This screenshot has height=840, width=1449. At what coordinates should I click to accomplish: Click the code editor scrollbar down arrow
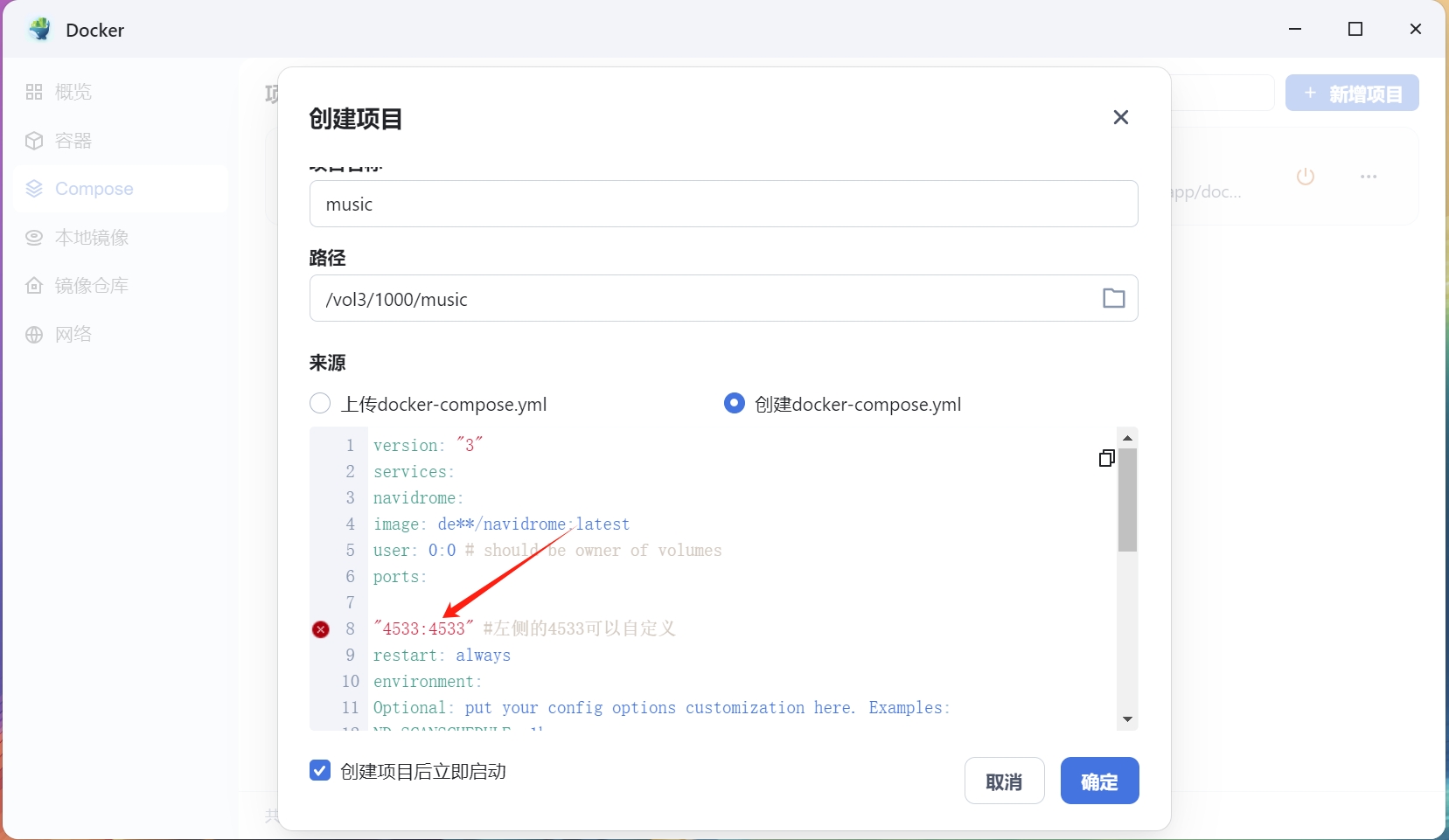pyautogui.click(x=1128, y=719)
